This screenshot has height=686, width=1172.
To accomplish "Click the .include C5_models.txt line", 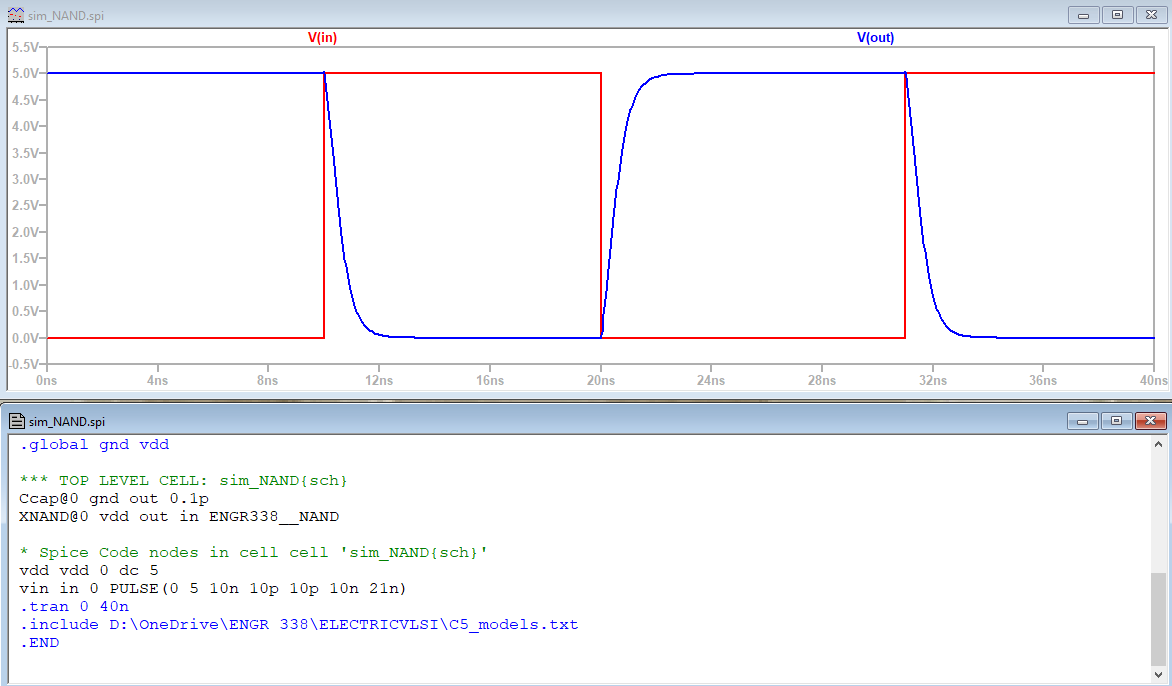I will coord(298,624).
